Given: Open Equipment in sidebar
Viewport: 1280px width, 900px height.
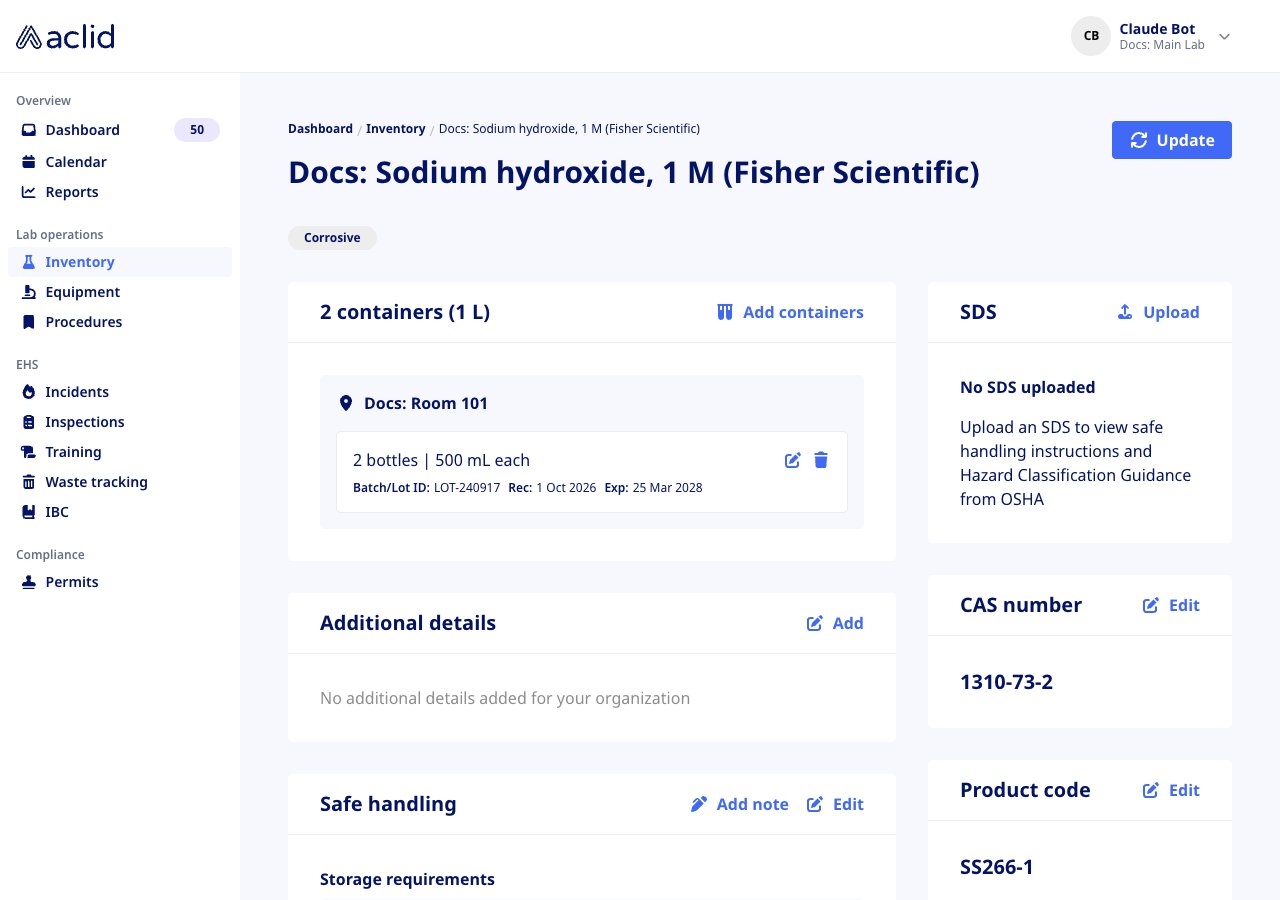Looking at the screenshot, I should point(120,292).
